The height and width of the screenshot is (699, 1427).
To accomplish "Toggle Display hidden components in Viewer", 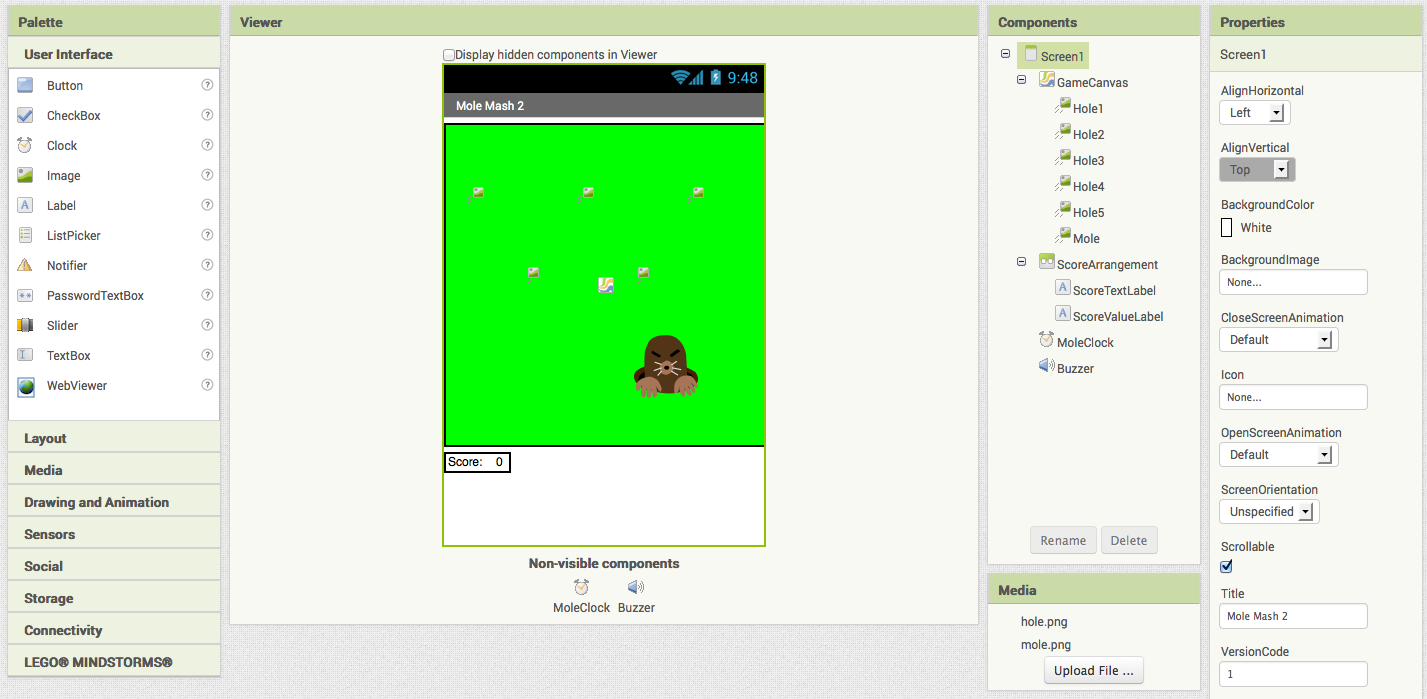I will 449,55.
